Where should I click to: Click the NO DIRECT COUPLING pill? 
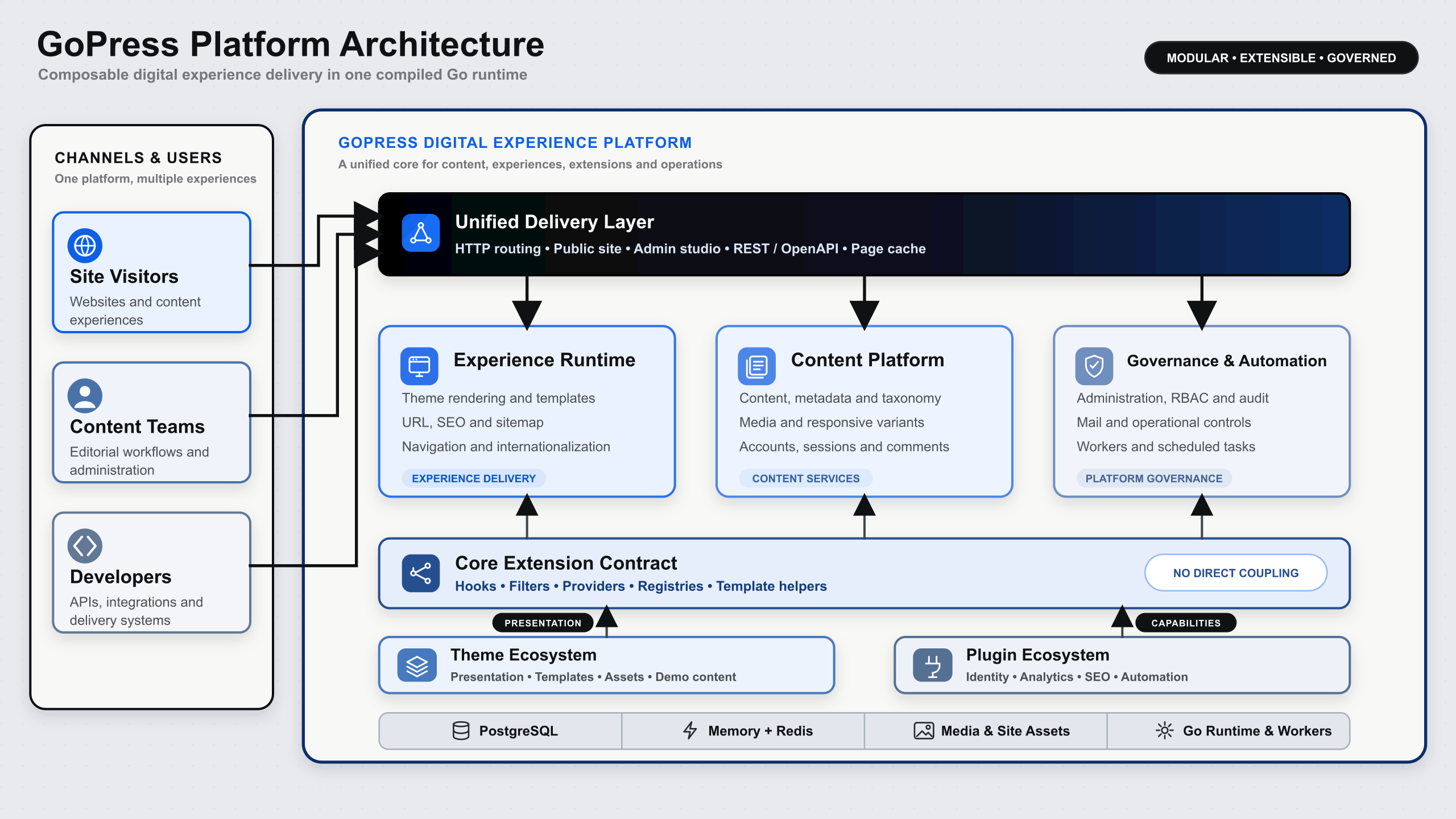point(1236,573)
